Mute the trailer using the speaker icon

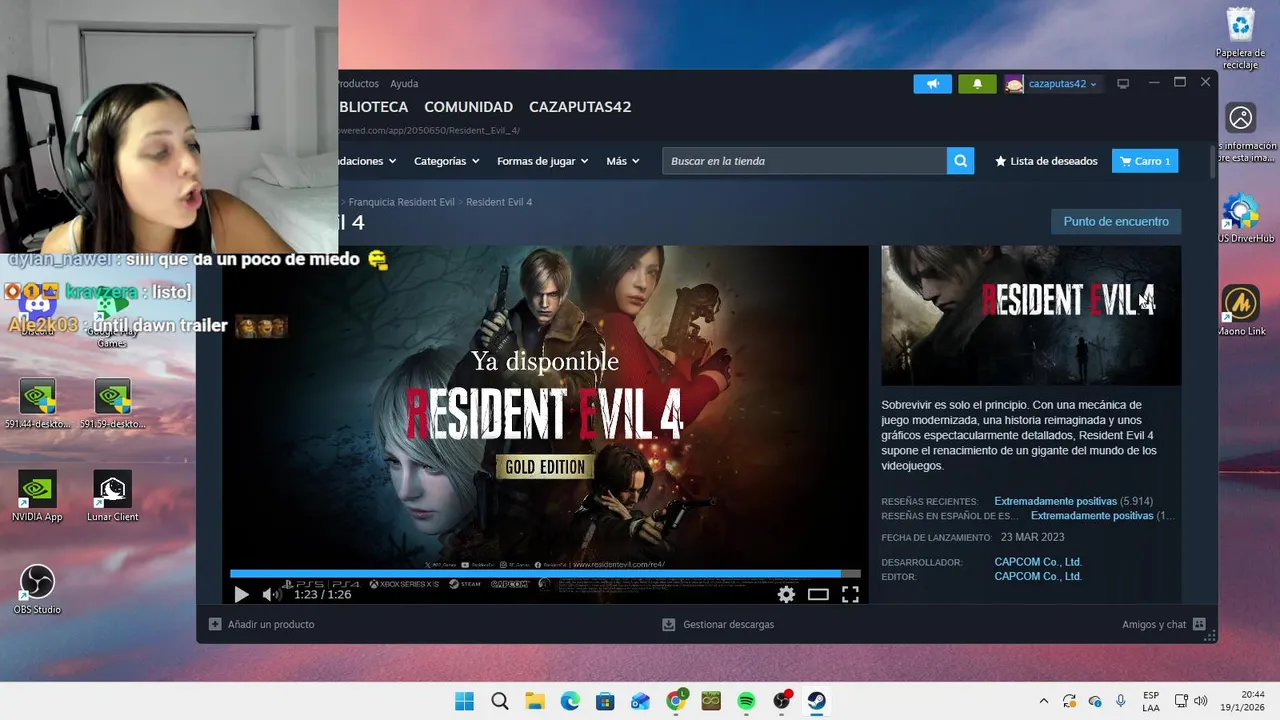point(271,594)
